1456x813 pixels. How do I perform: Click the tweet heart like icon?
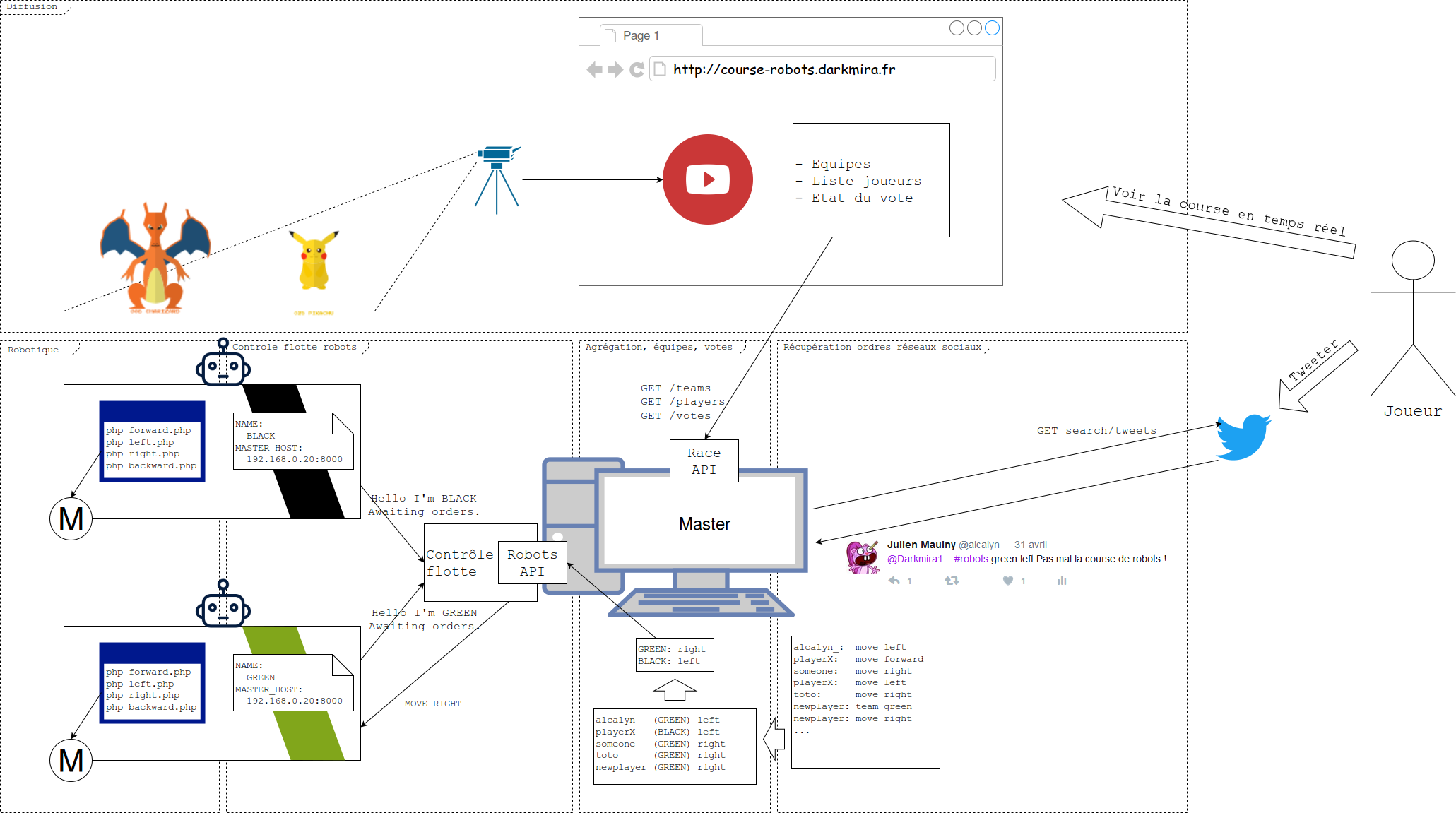(1008, 581)
